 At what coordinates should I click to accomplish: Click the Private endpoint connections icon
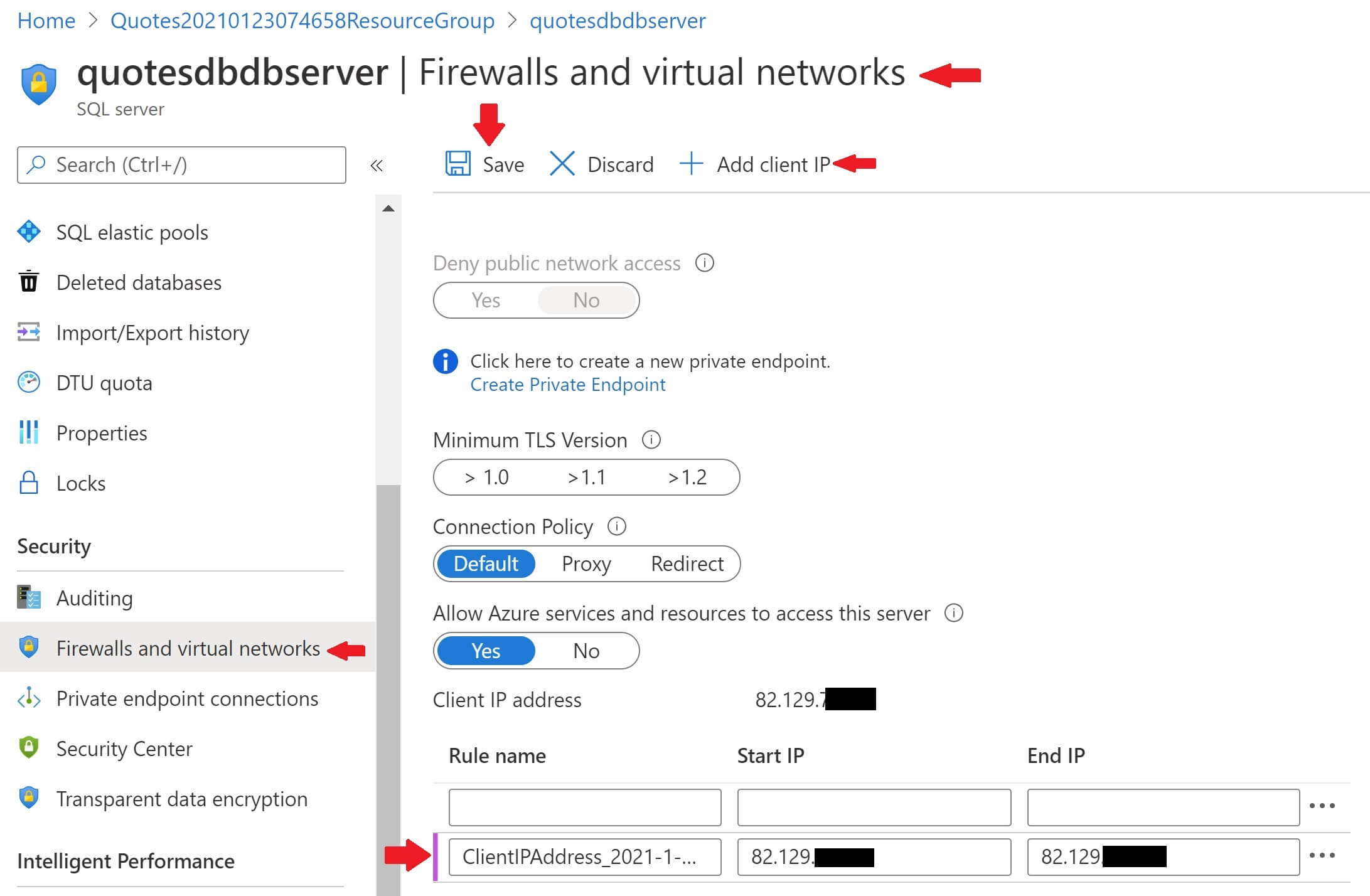pos(29,698)
